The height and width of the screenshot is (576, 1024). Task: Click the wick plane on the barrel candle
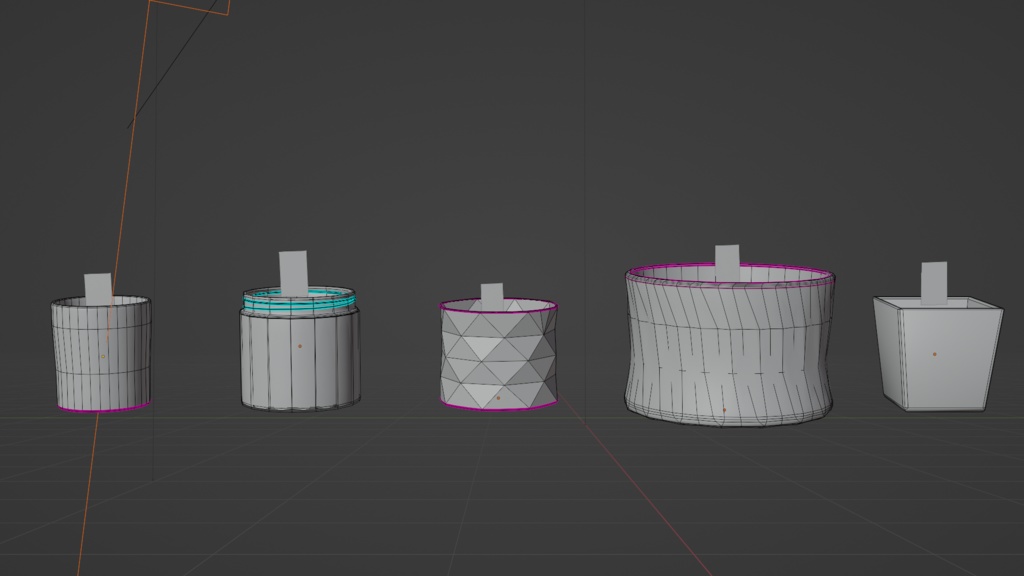click(727, 253)
